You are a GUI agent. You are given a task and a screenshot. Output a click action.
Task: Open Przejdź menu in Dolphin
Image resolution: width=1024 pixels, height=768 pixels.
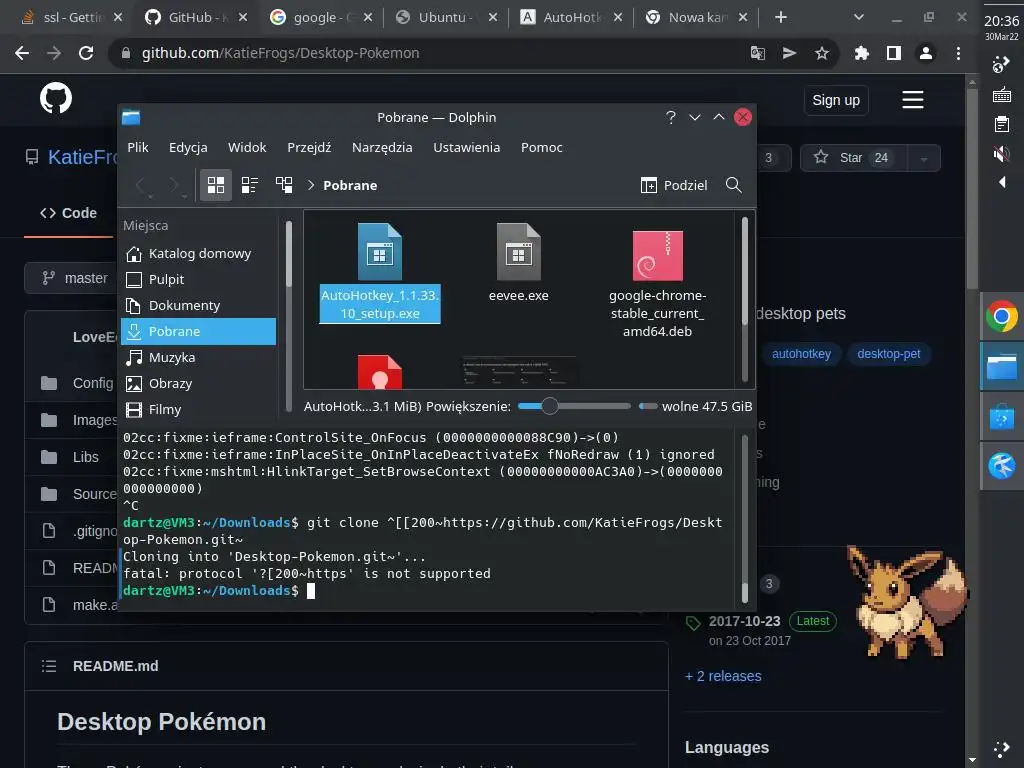point(309,148)
